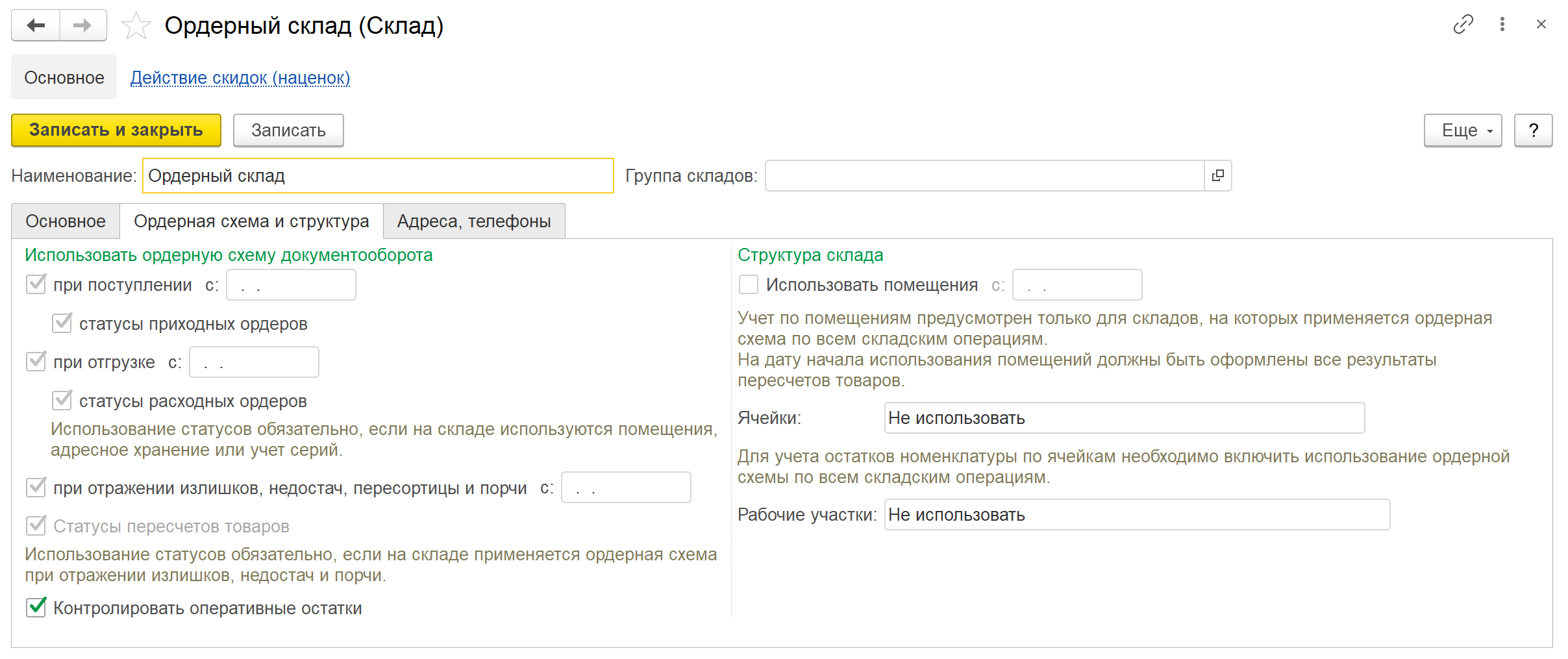Click the Записать button
The width and height of the screenshot is (1568, 659).
pos(288,131)
